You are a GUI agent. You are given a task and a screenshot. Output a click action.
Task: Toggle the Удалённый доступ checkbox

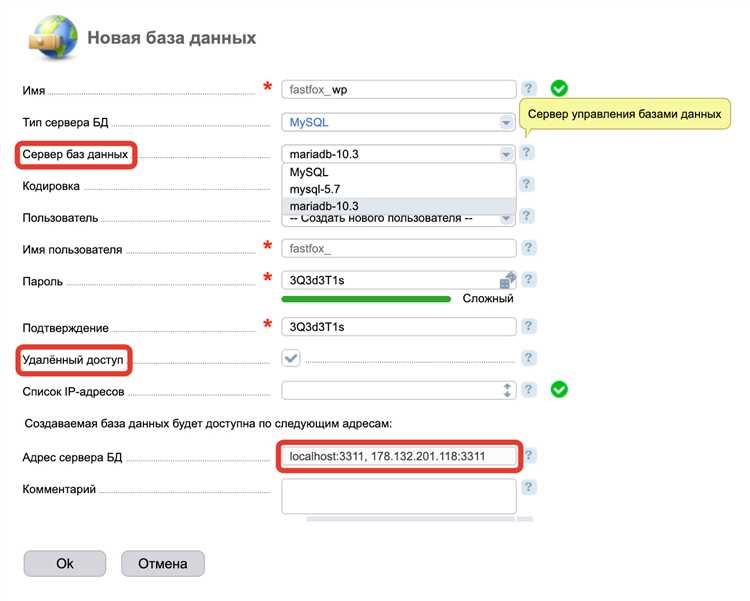[291, 358]
